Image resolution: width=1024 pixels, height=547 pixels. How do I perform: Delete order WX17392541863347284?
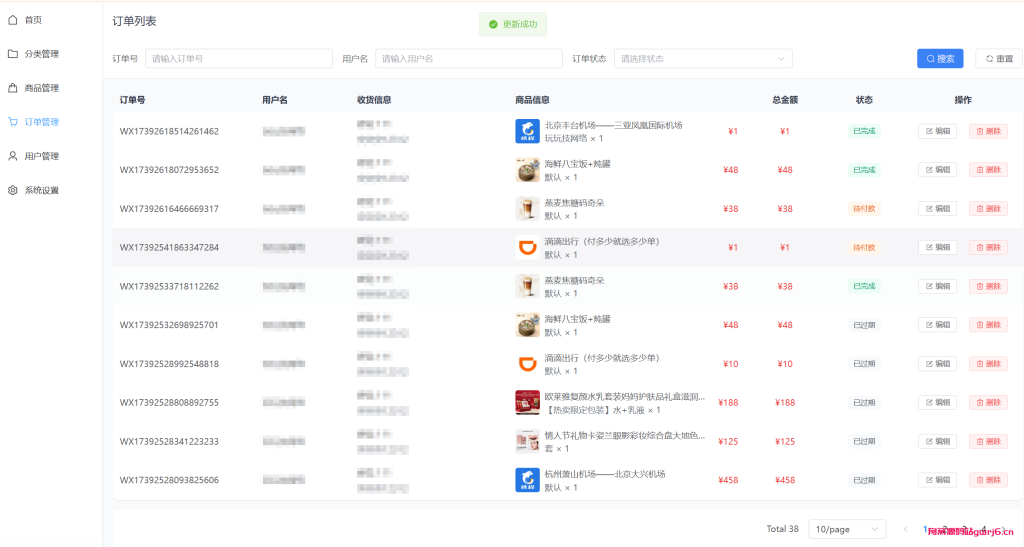coord(988,247)
